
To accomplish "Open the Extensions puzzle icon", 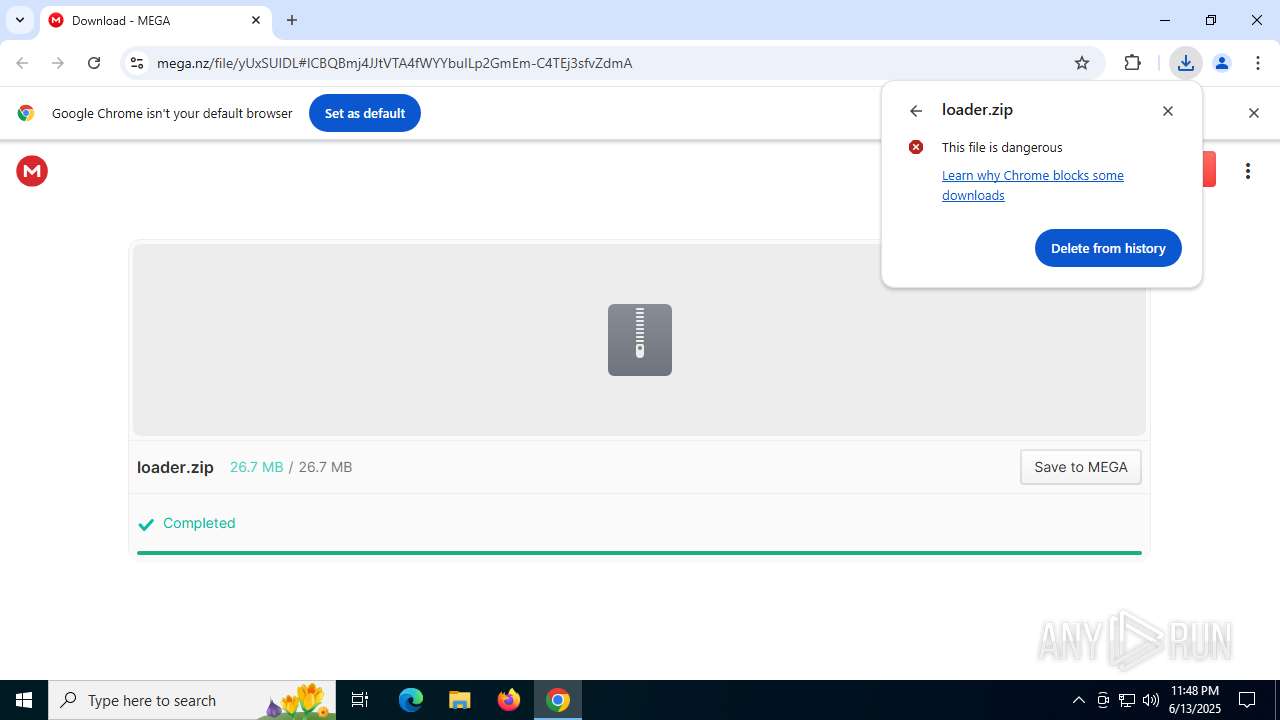I will pyautogui.click(x=1132, y=63).
